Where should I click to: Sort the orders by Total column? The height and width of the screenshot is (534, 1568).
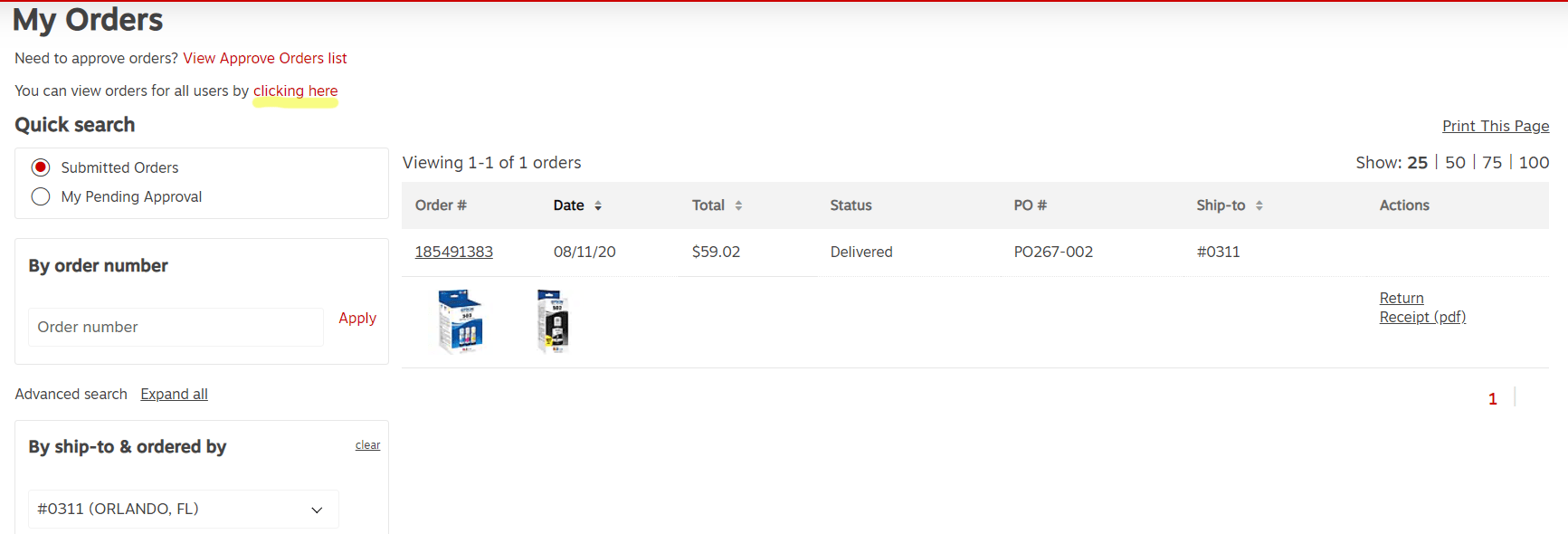pos(740,205)
